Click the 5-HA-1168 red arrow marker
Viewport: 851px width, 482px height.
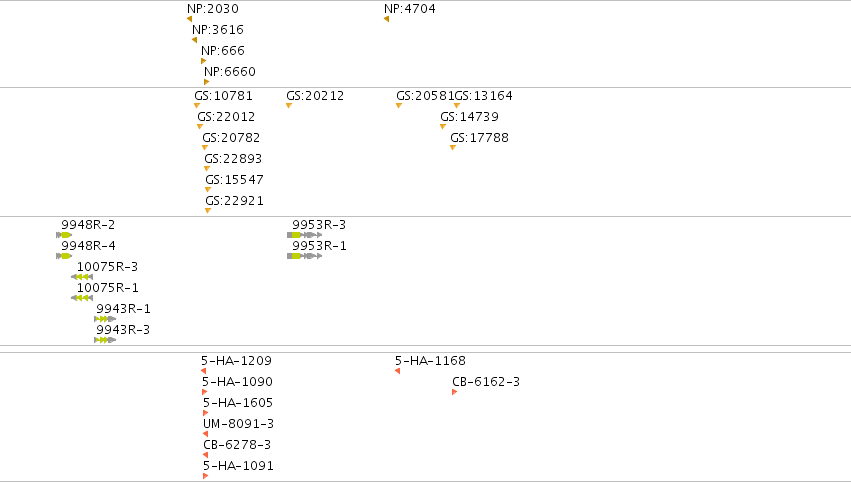coord(397,371)
